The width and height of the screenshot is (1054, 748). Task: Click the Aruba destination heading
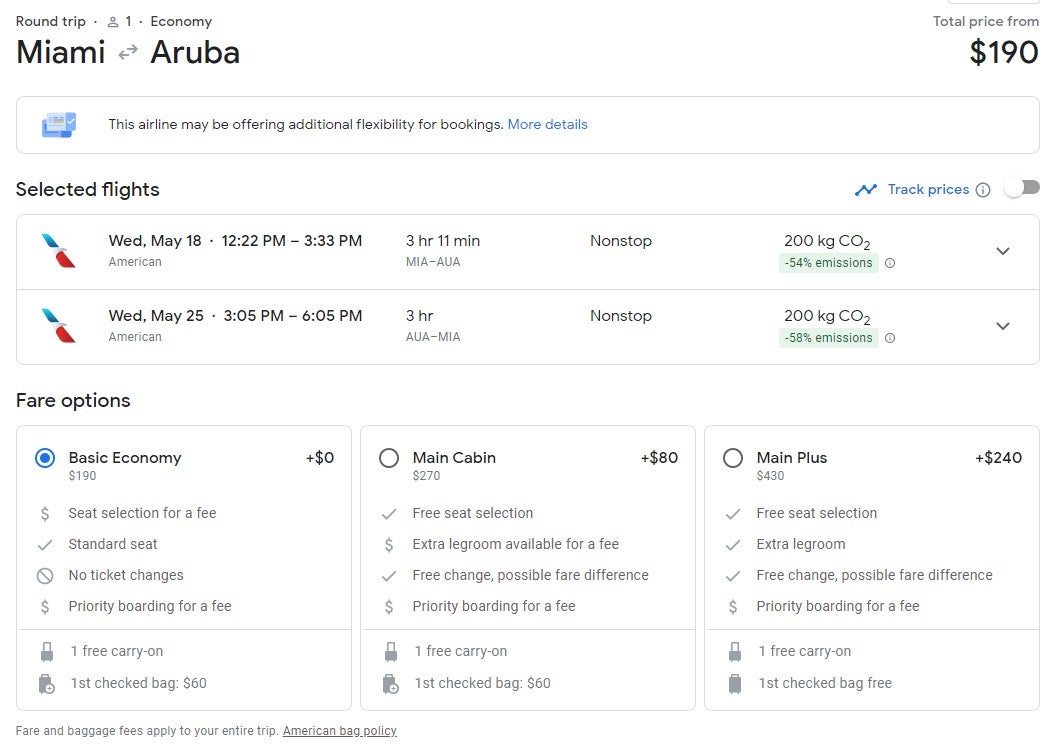point(195,52)
